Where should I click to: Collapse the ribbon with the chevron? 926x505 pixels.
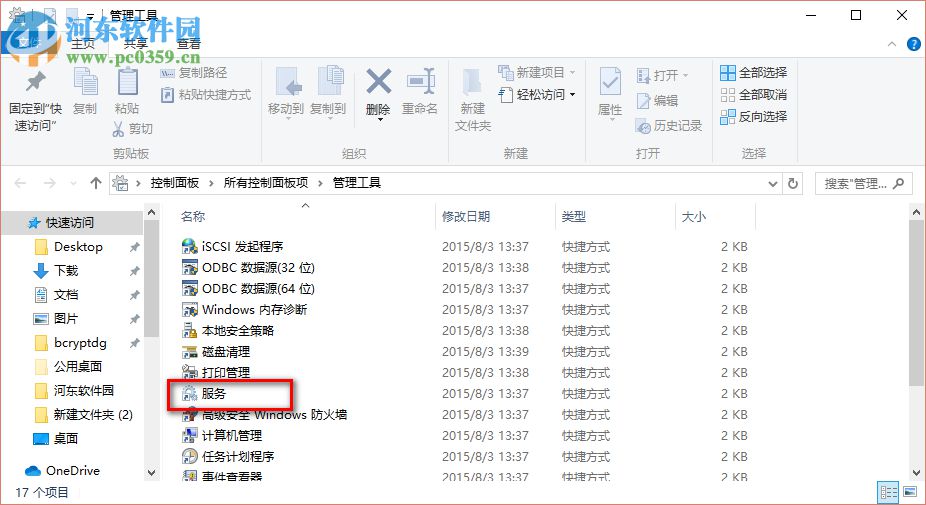[892, 44]
